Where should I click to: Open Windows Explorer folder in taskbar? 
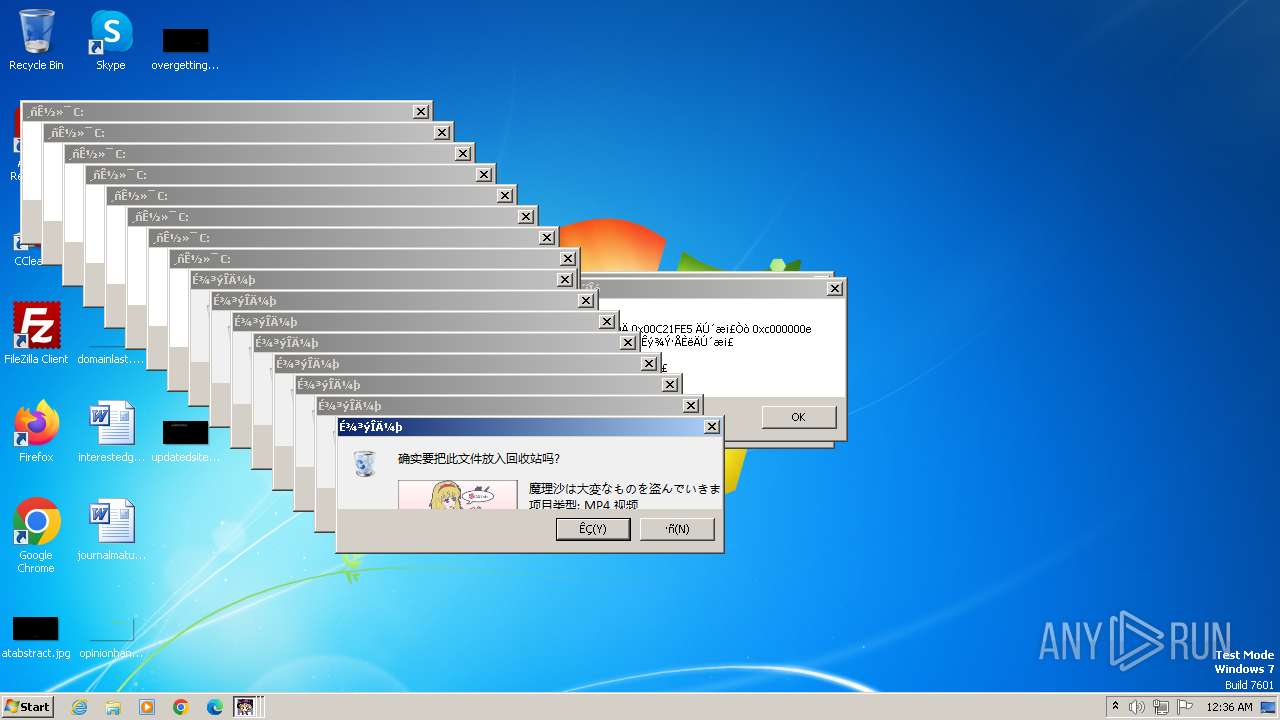(x=113, y=707)
